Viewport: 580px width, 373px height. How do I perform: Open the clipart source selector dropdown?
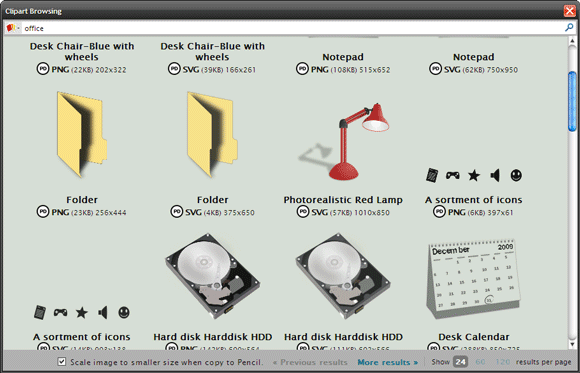(x=13, y=28)
